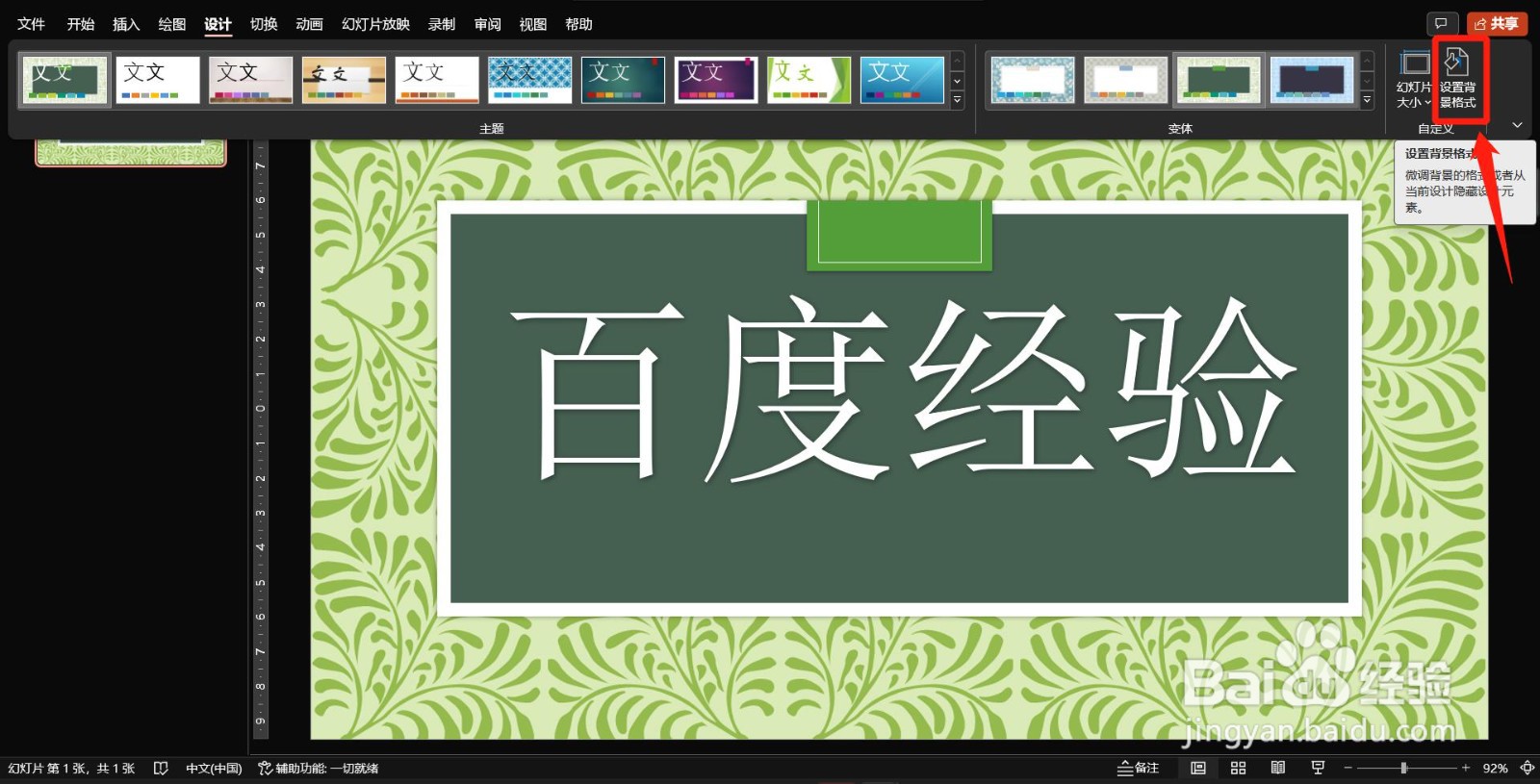Switch to the 审阅 review tab
Screen dimensions: 1540x784
point(488,24)
